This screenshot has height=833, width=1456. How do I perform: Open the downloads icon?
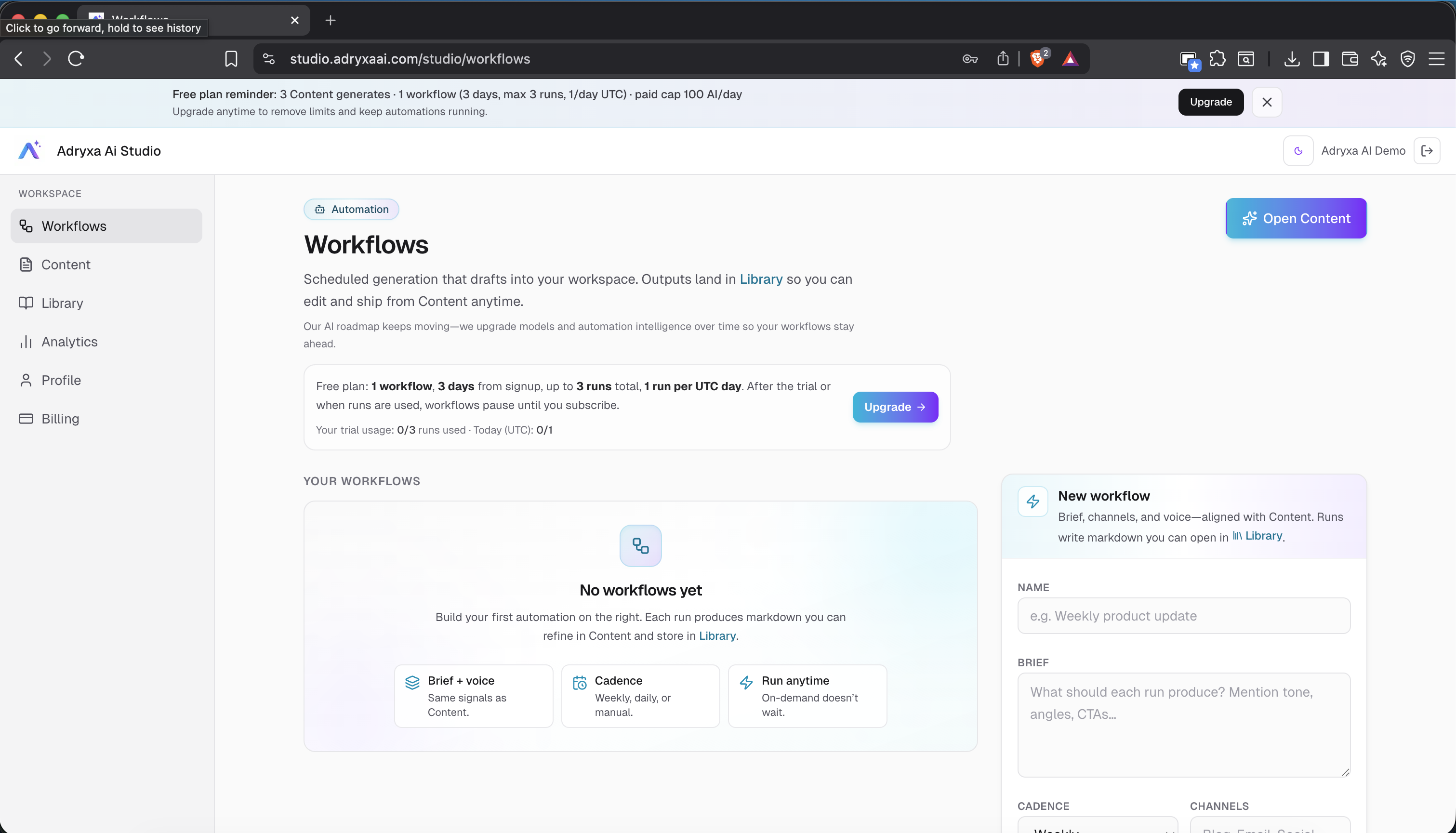pos(1292,59)
